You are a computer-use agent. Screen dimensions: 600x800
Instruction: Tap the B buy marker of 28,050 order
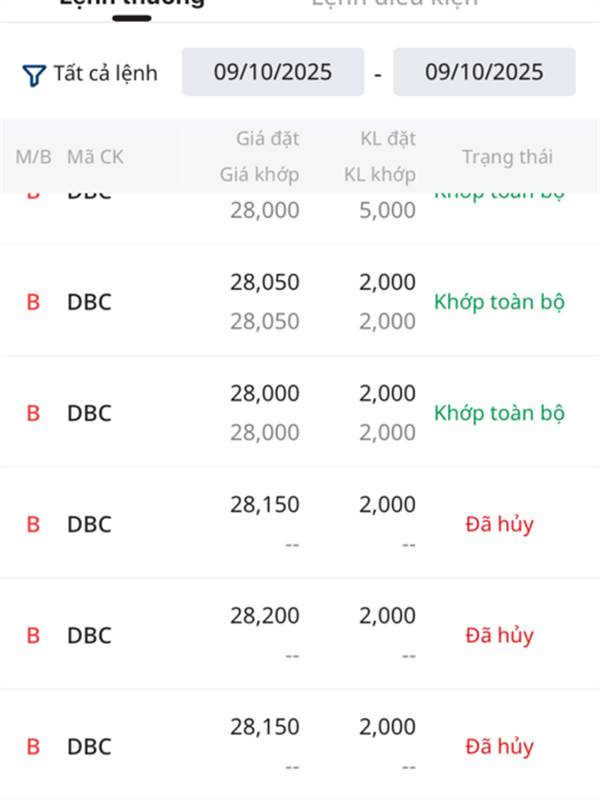[x=33, y=302]
